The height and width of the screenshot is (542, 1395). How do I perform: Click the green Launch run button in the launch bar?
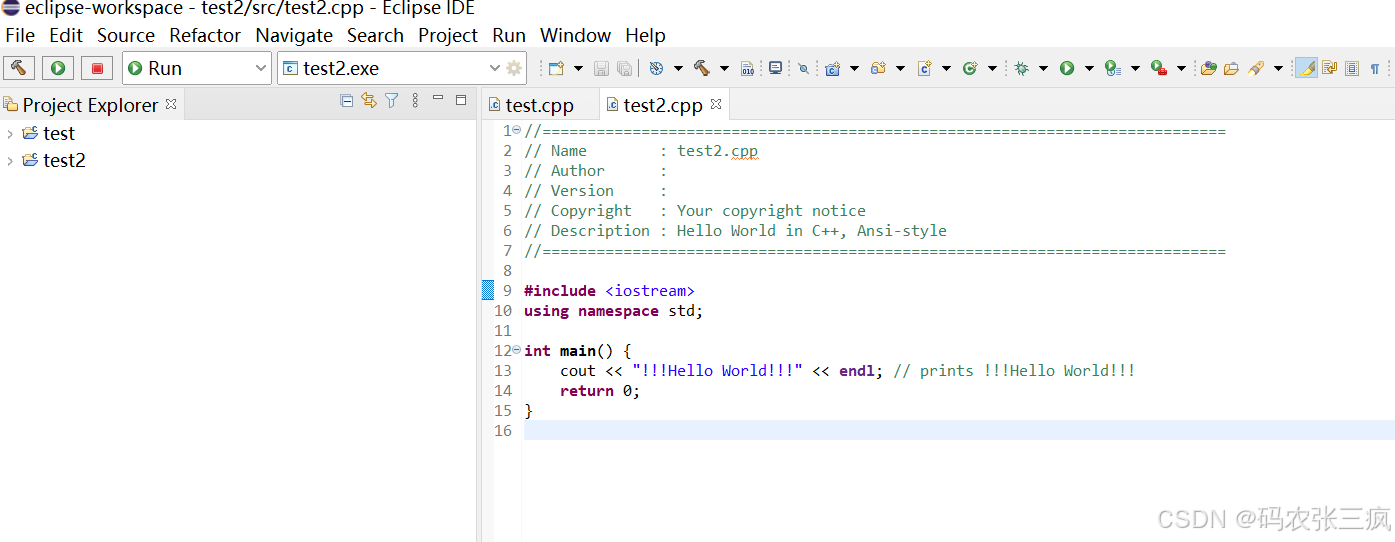58,68
